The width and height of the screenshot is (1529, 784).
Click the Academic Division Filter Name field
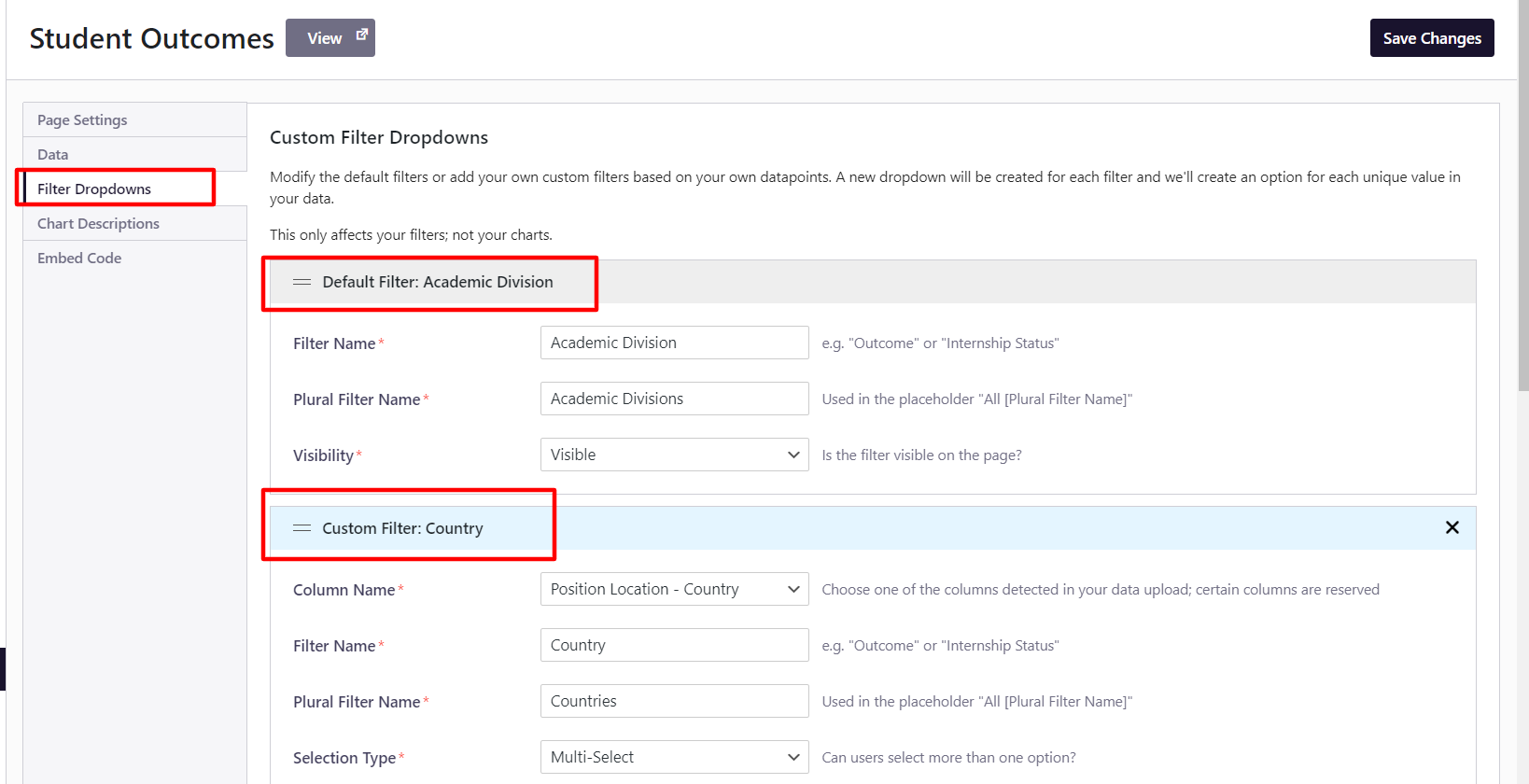[674, 343]
